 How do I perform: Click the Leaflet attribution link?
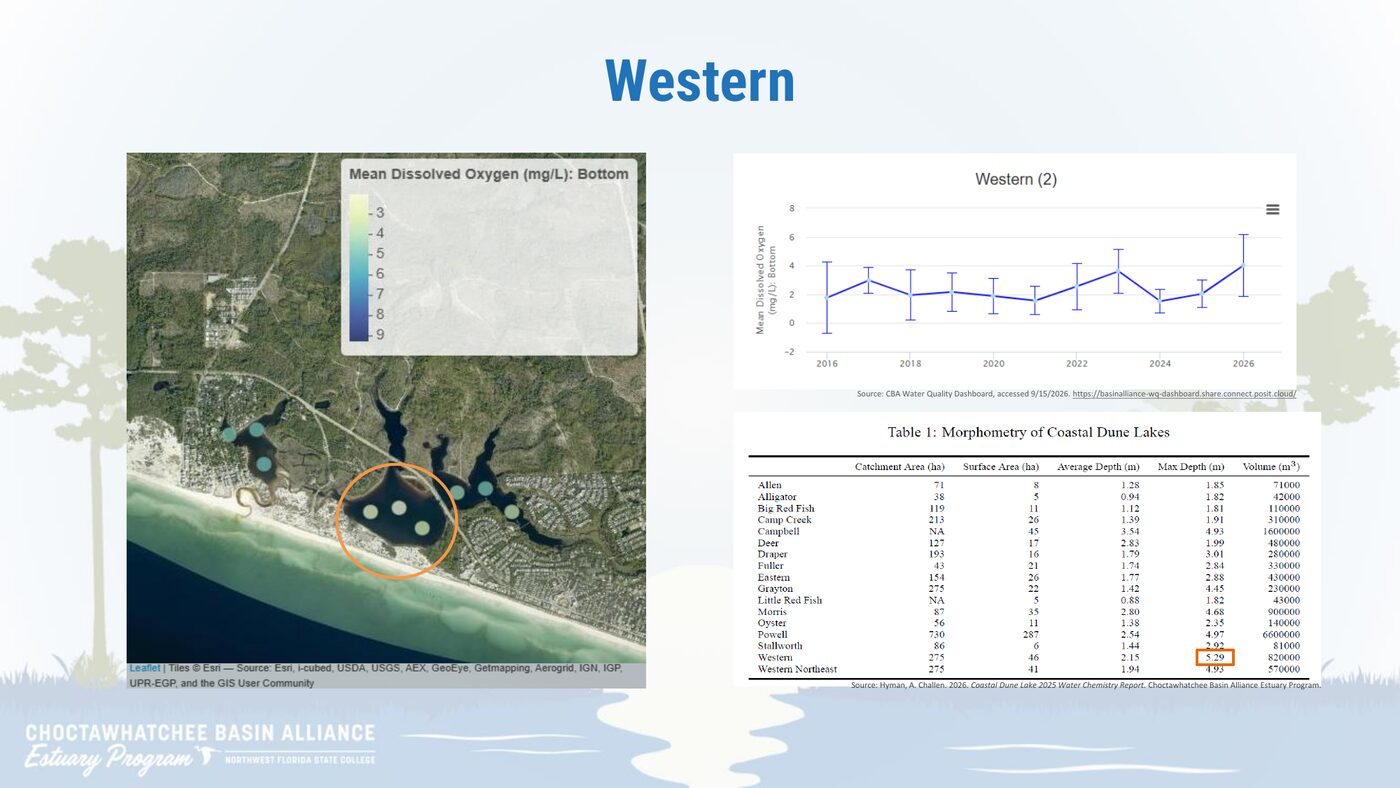[x=145, y=668]
